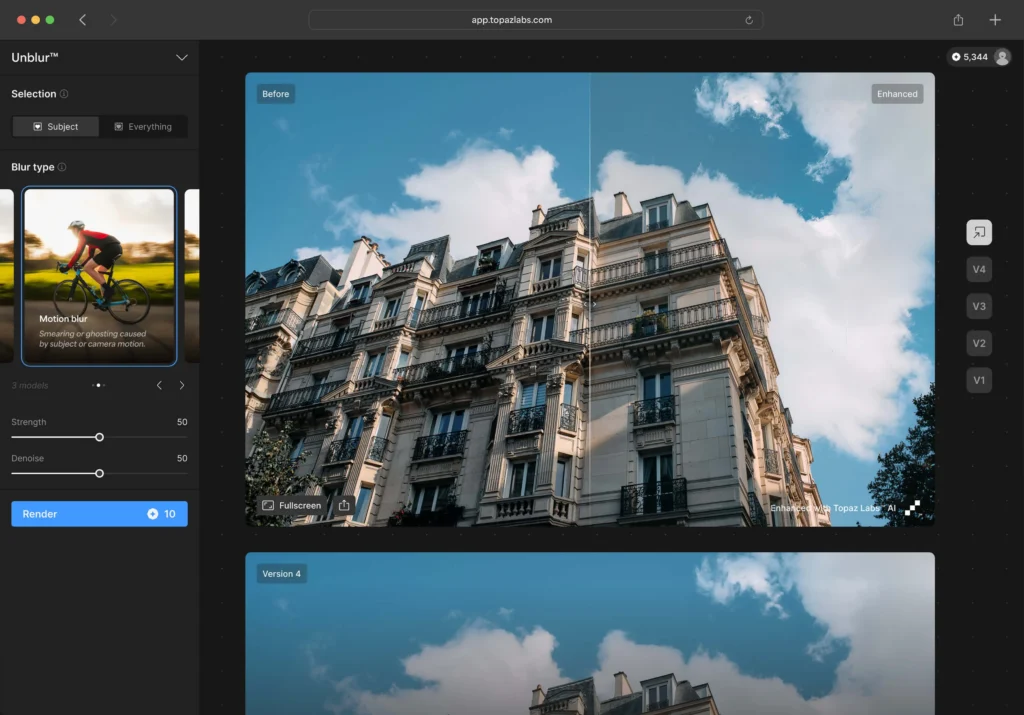Viewport: 1024px width, 715px height.
Task: Switch to version V1
Action: tap(979, 380)
